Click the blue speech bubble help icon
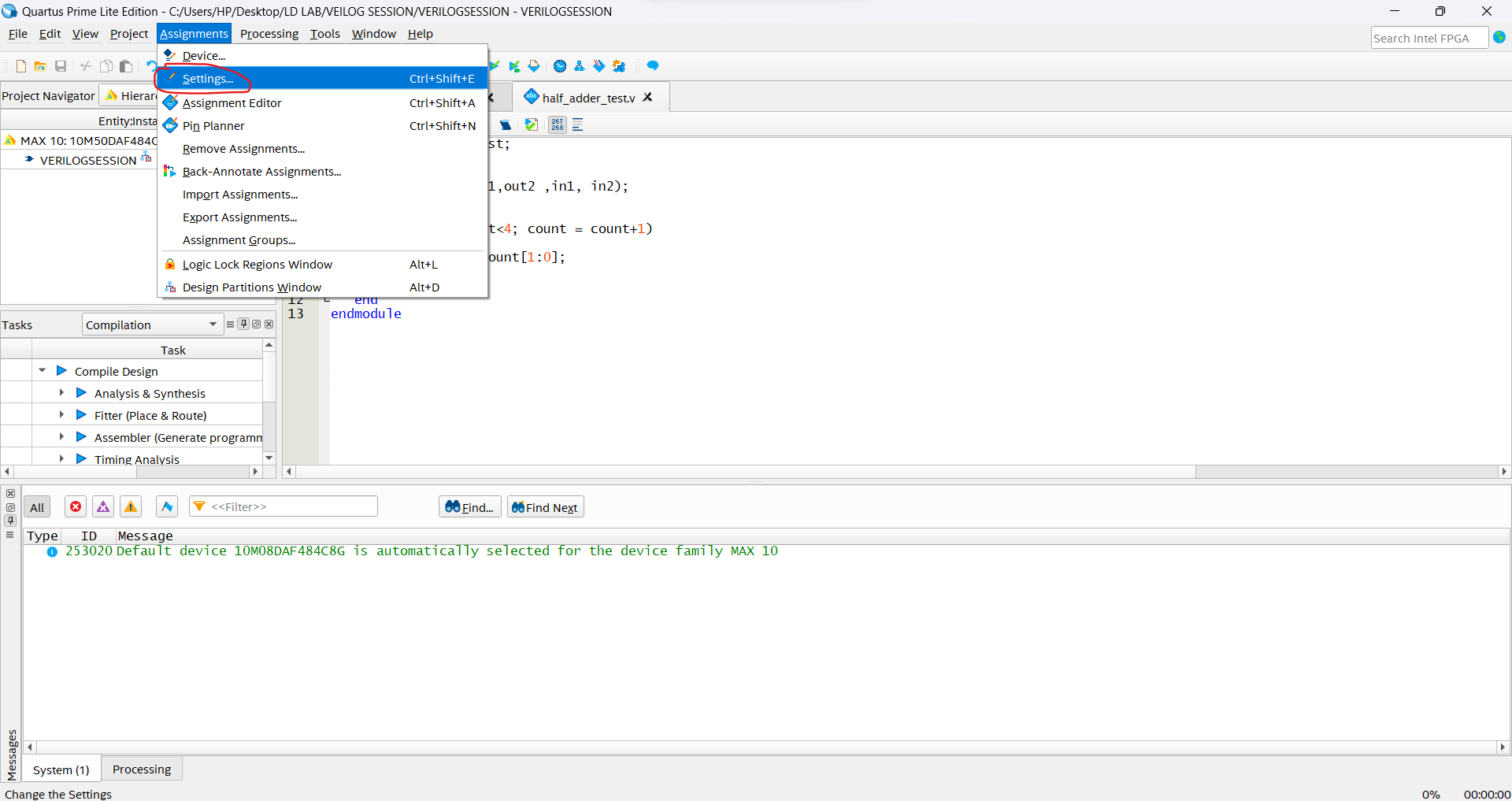Screen dimensions: 1512x801 653,66
